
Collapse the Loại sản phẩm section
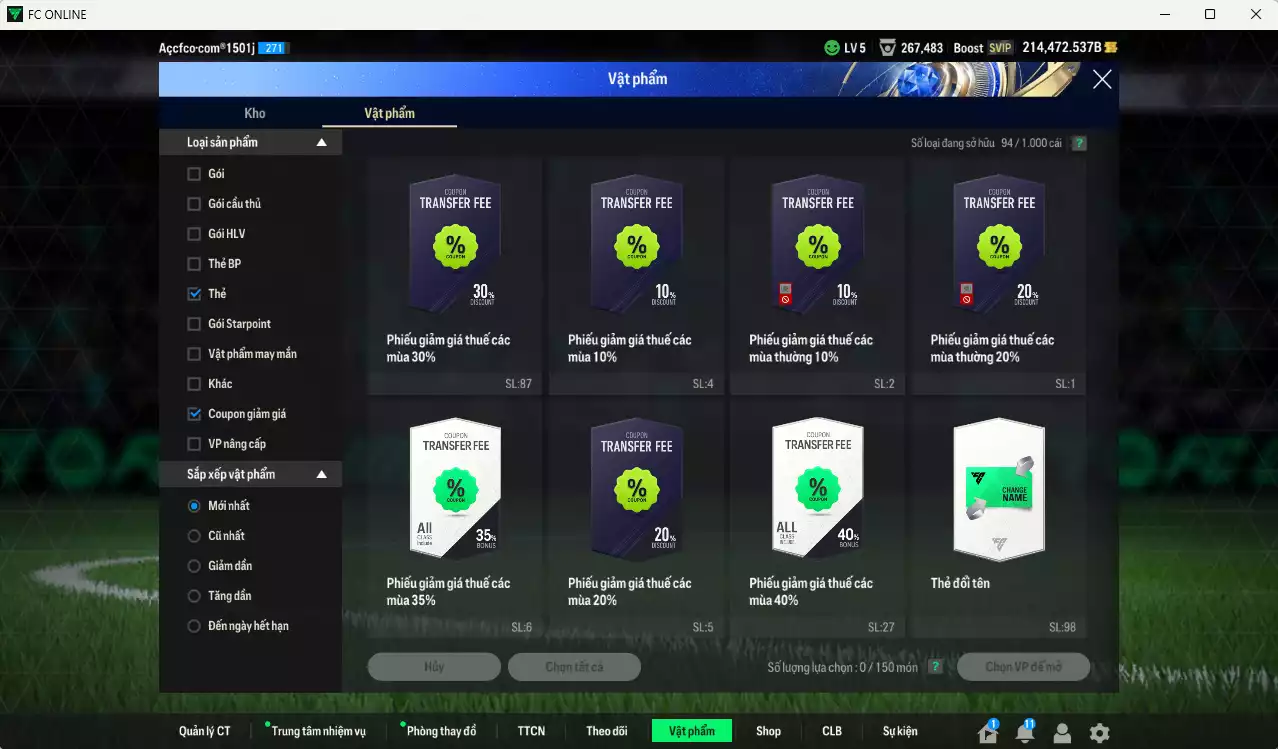point(321,142)
